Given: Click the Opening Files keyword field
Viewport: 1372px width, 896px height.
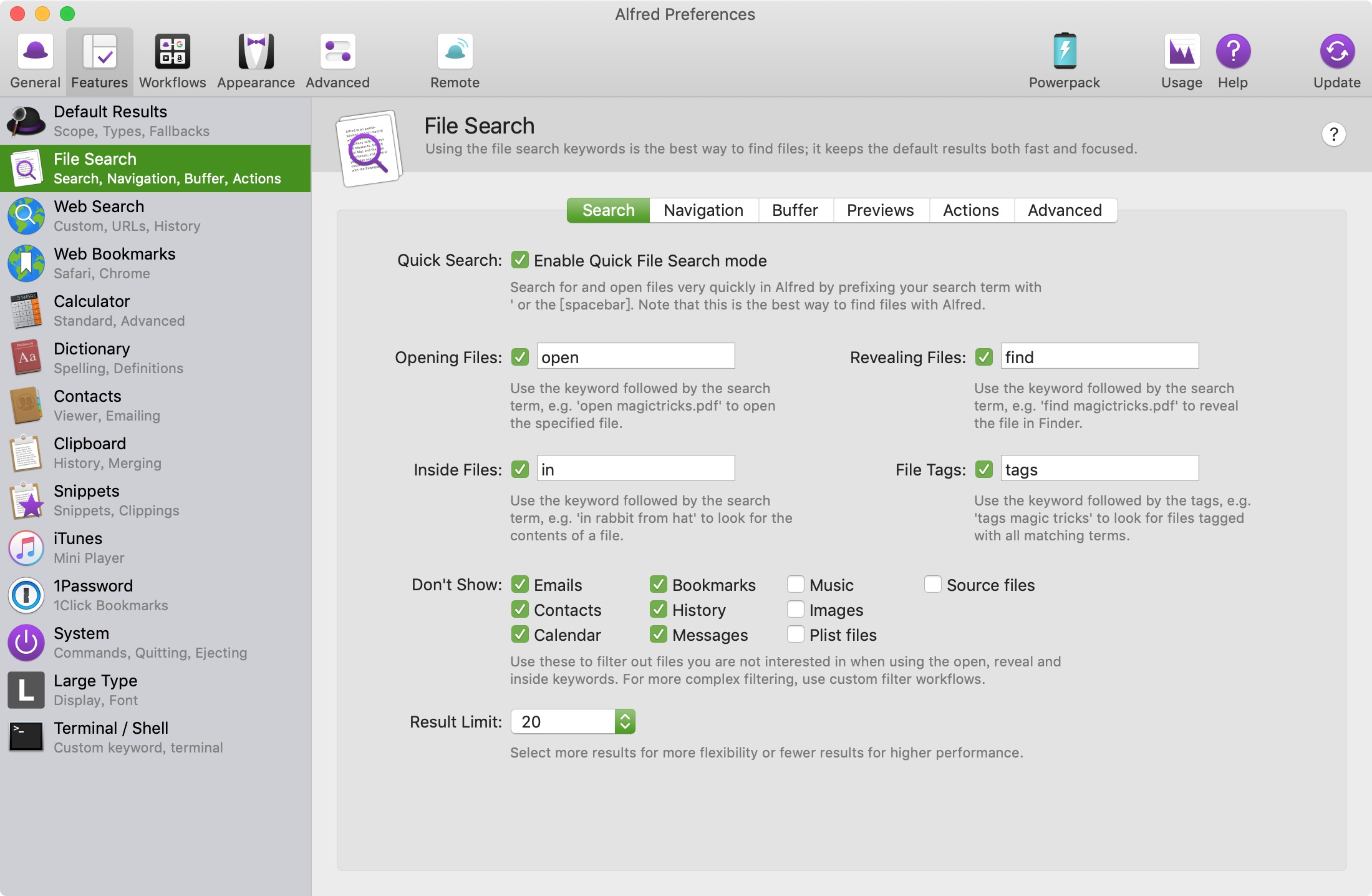Looking at the screenshot, I should [x=635, y=356].
